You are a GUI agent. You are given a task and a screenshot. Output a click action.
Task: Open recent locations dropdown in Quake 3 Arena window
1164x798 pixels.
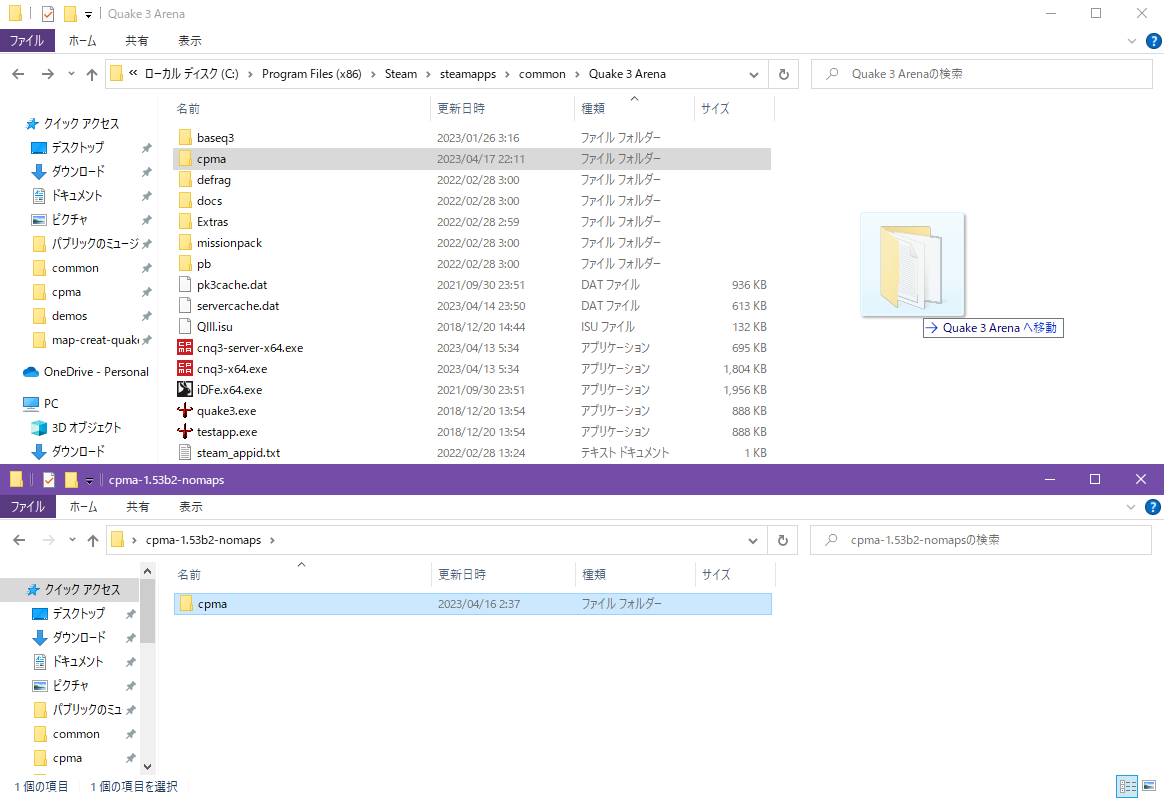[x=71, y=74]
